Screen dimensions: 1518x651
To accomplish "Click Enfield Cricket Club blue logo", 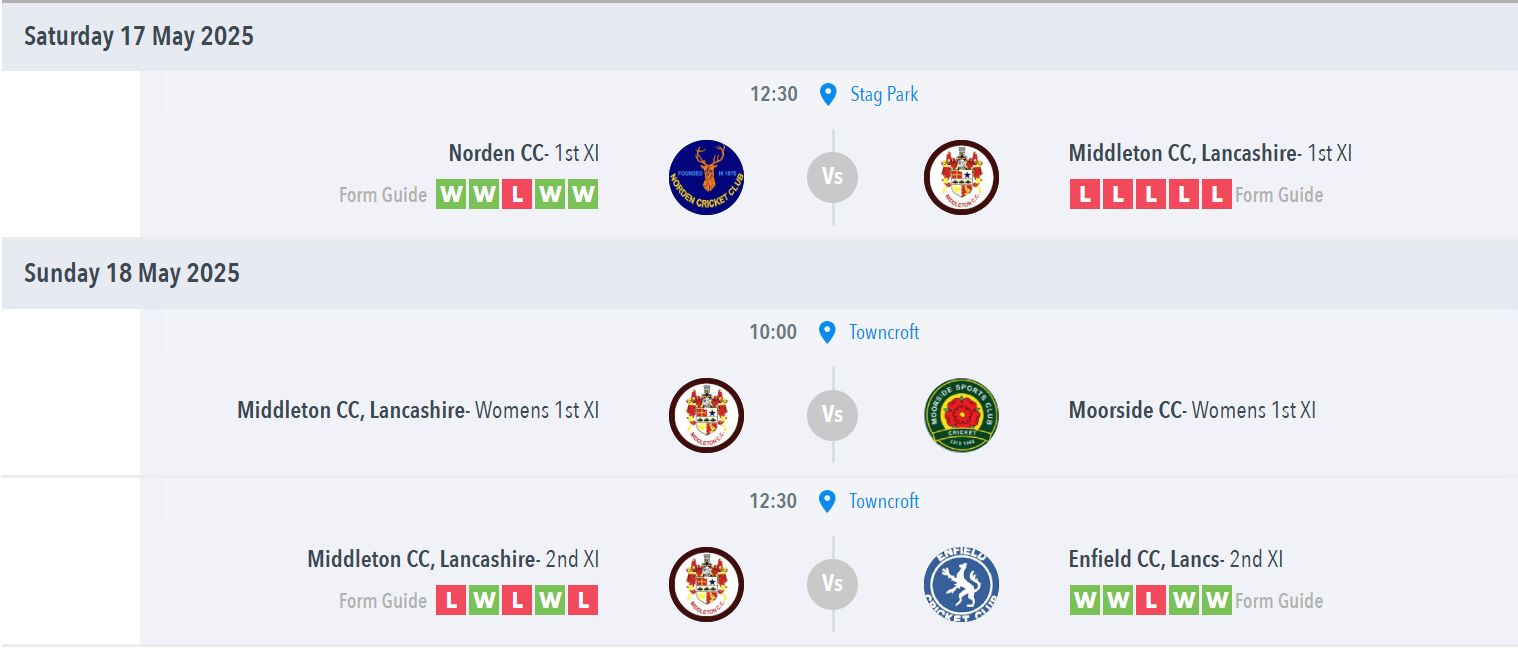I will tap(961, 584).
